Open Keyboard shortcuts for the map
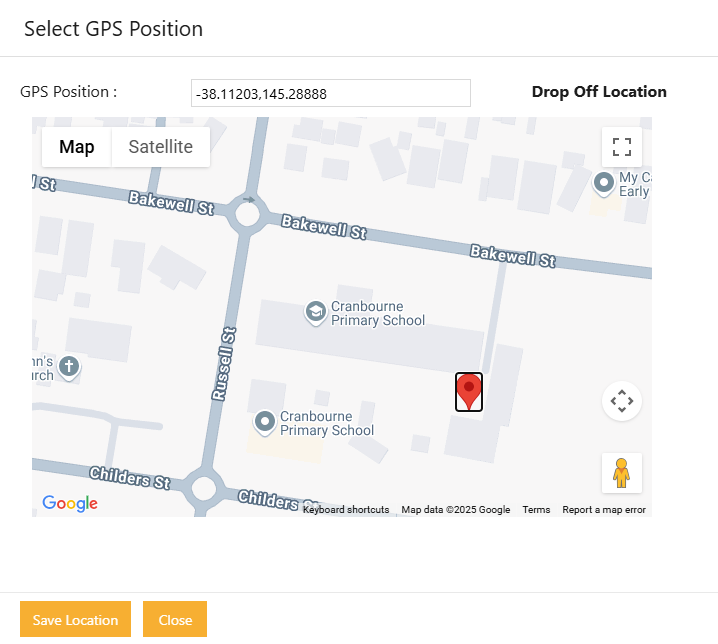The image size is (718, 644). (346, 510)
